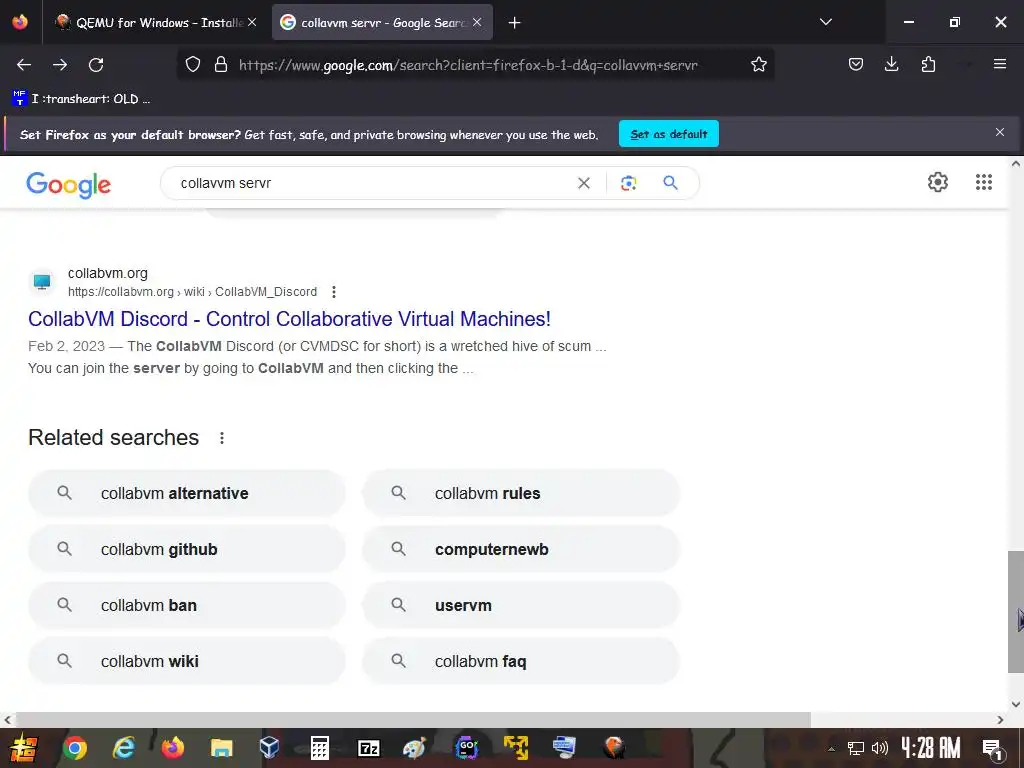Reload the current page
This screenshot has height=768, width=1024.
coord(96,65)
